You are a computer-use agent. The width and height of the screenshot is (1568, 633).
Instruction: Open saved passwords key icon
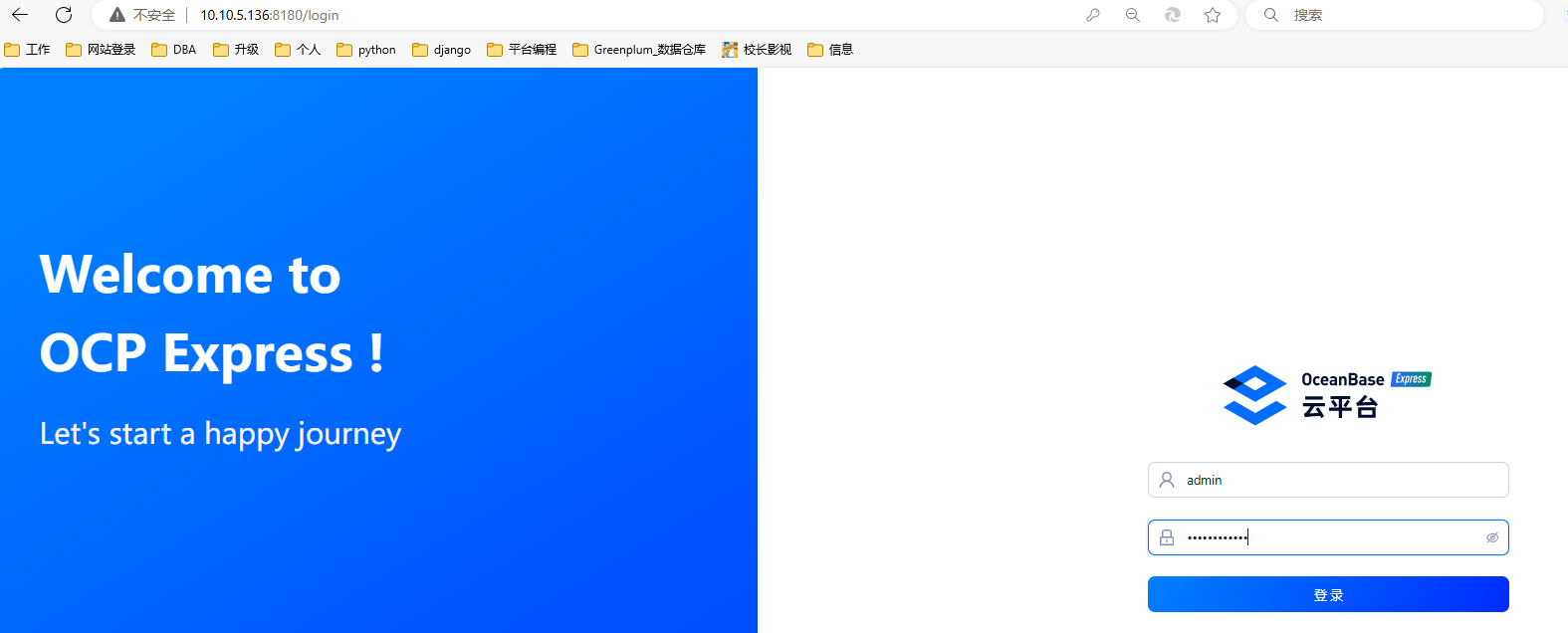[x=1093, y=15]
